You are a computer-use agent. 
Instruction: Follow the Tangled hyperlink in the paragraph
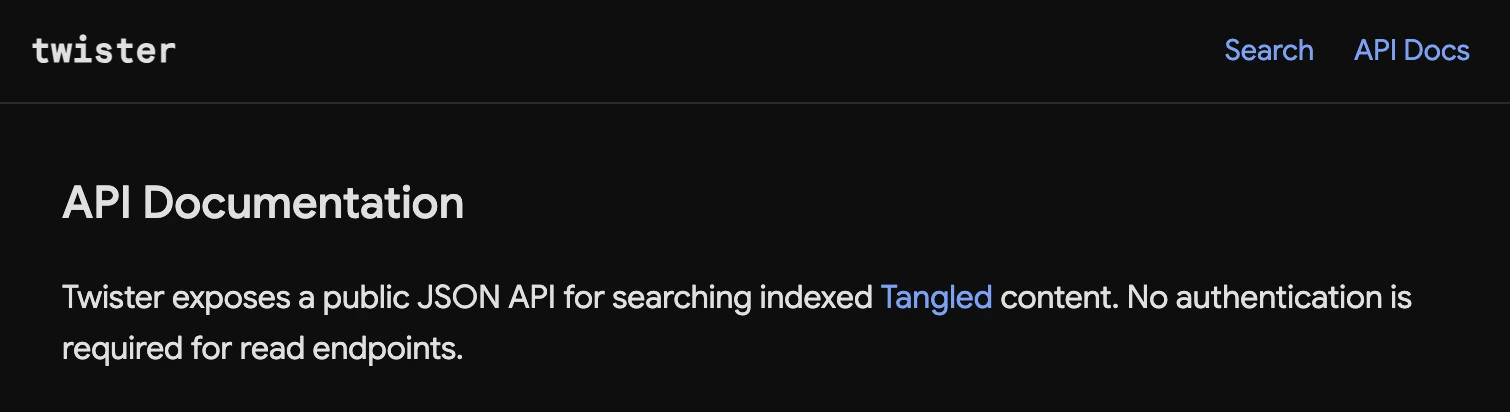936,298
